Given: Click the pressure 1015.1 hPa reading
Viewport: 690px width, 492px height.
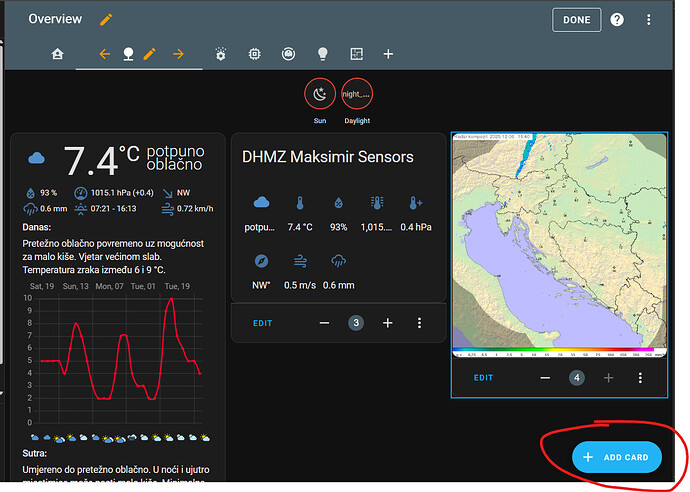Looking at the screenshot, I should point(114,193).
